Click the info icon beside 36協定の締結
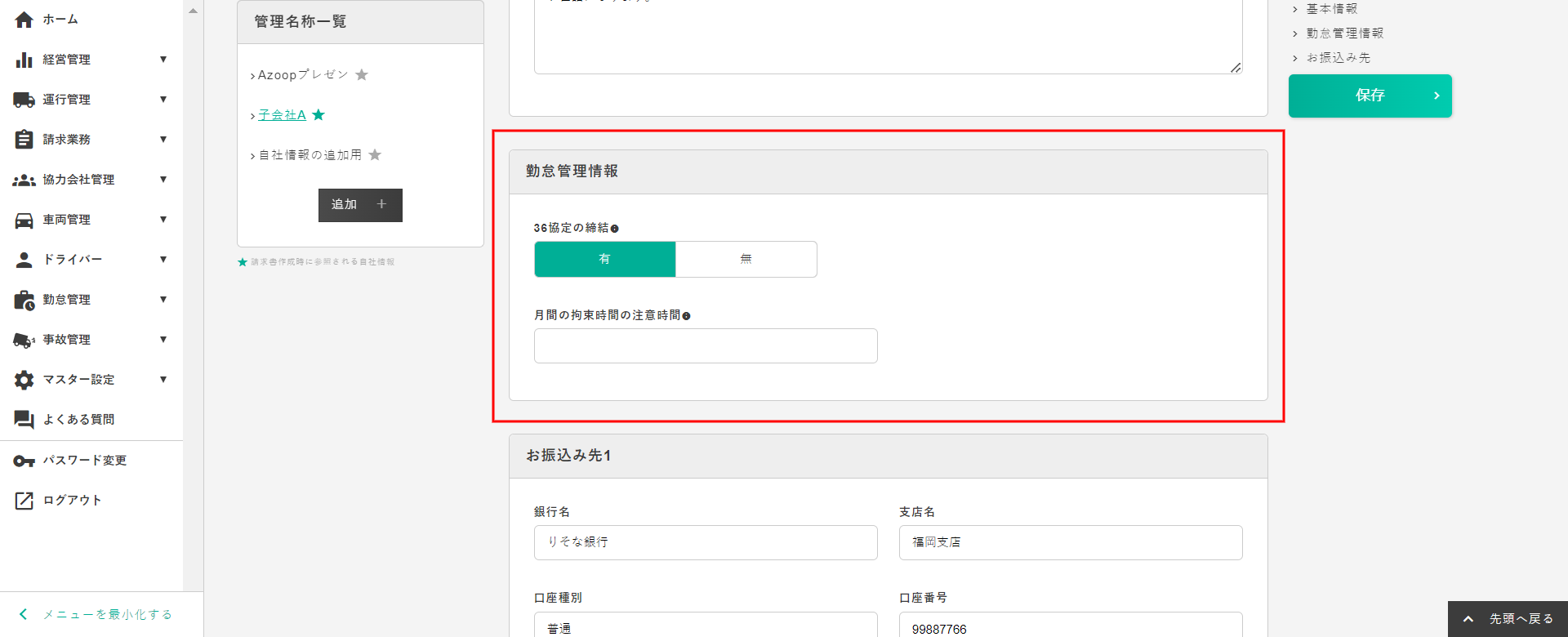1568x637 pixels. (x=615, y=229)
